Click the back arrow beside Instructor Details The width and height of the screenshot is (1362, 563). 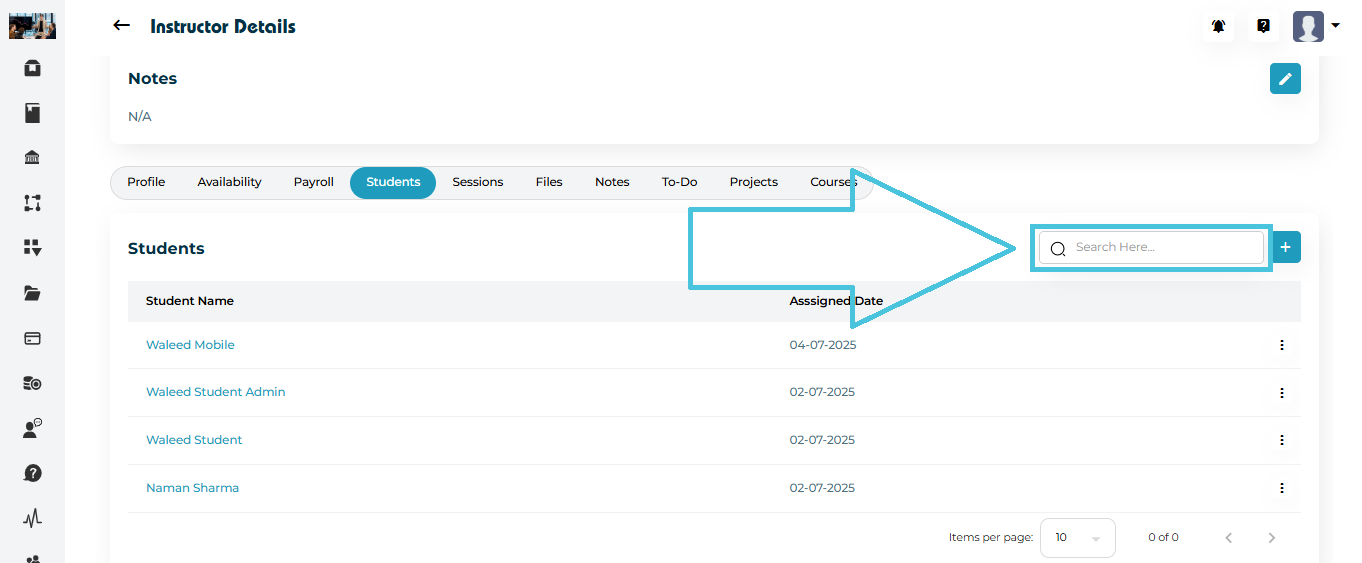[x=122, y=26]
